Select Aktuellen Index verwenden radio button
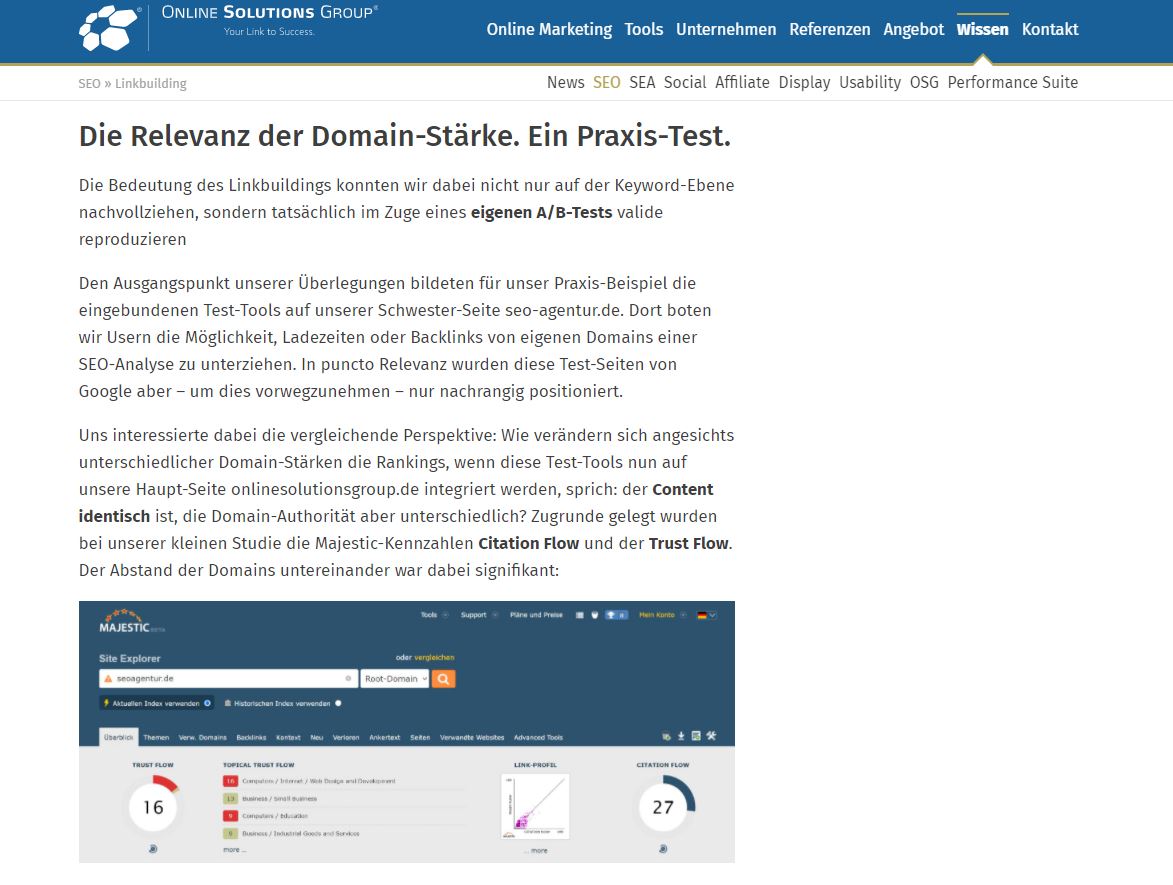The height and width of the screenshot is (885, 1173). tap(207, 703)
